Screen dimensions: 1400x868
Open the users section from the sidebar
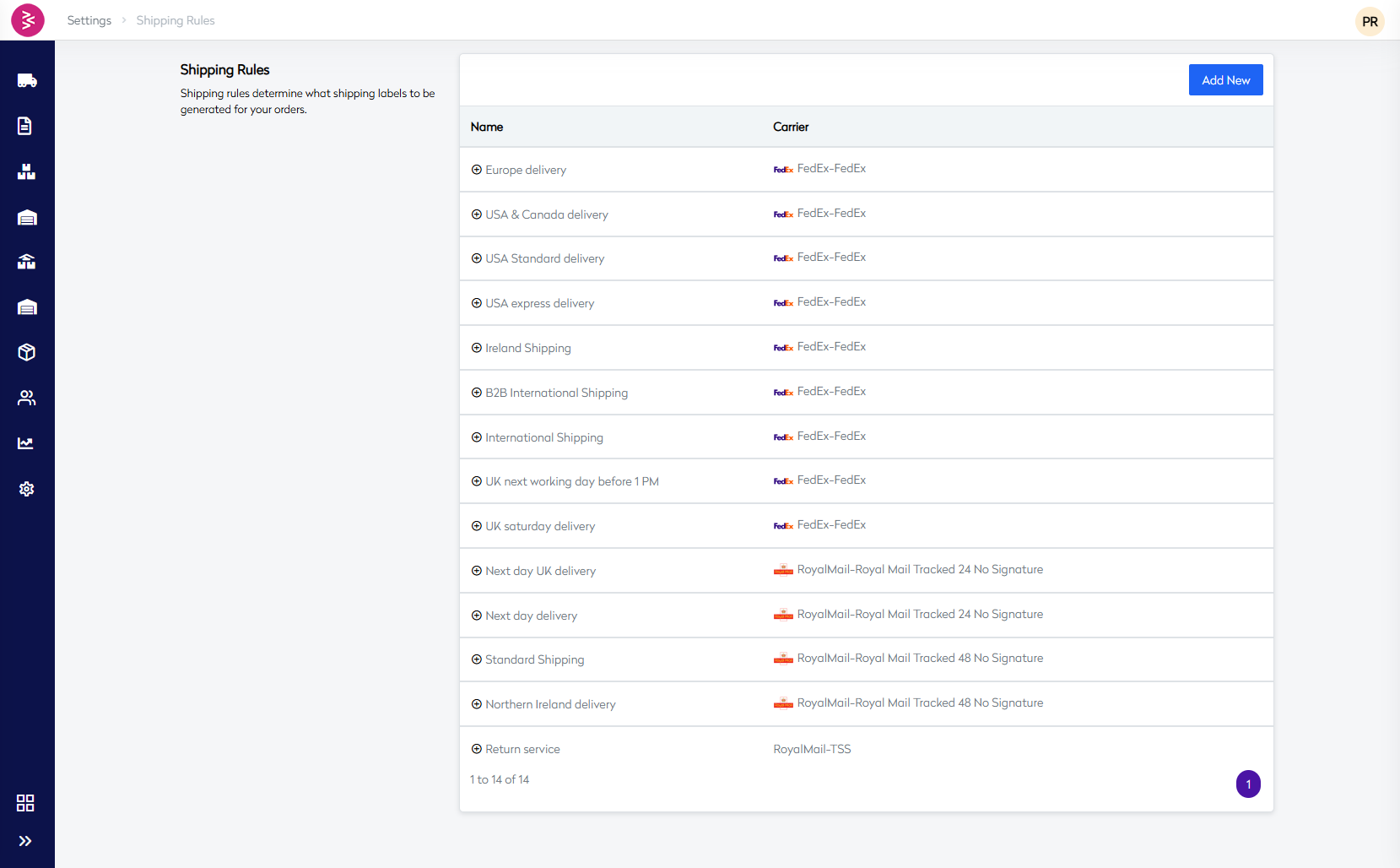click(27, 398)
